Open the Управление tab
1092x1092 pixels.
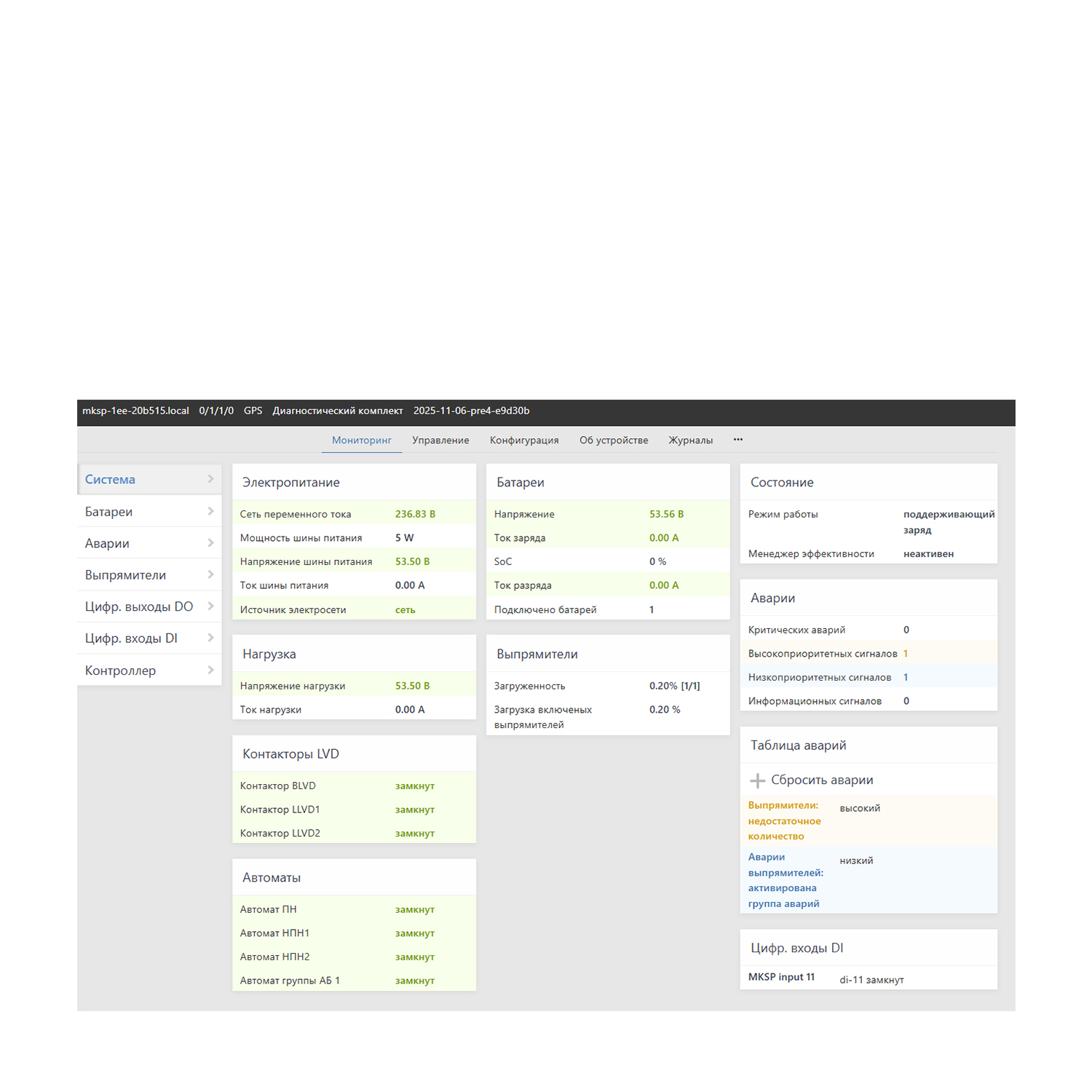[440, 440]
